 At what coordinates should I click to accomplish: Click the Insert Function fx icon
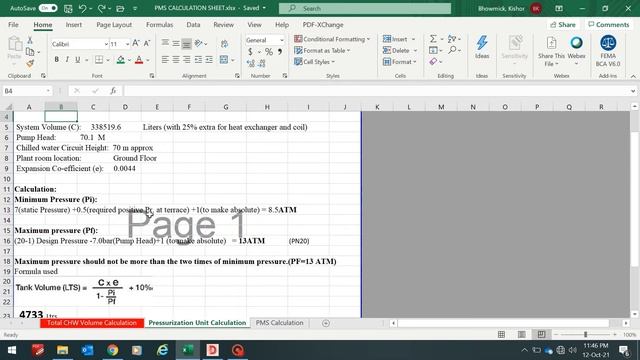[113, 91]
